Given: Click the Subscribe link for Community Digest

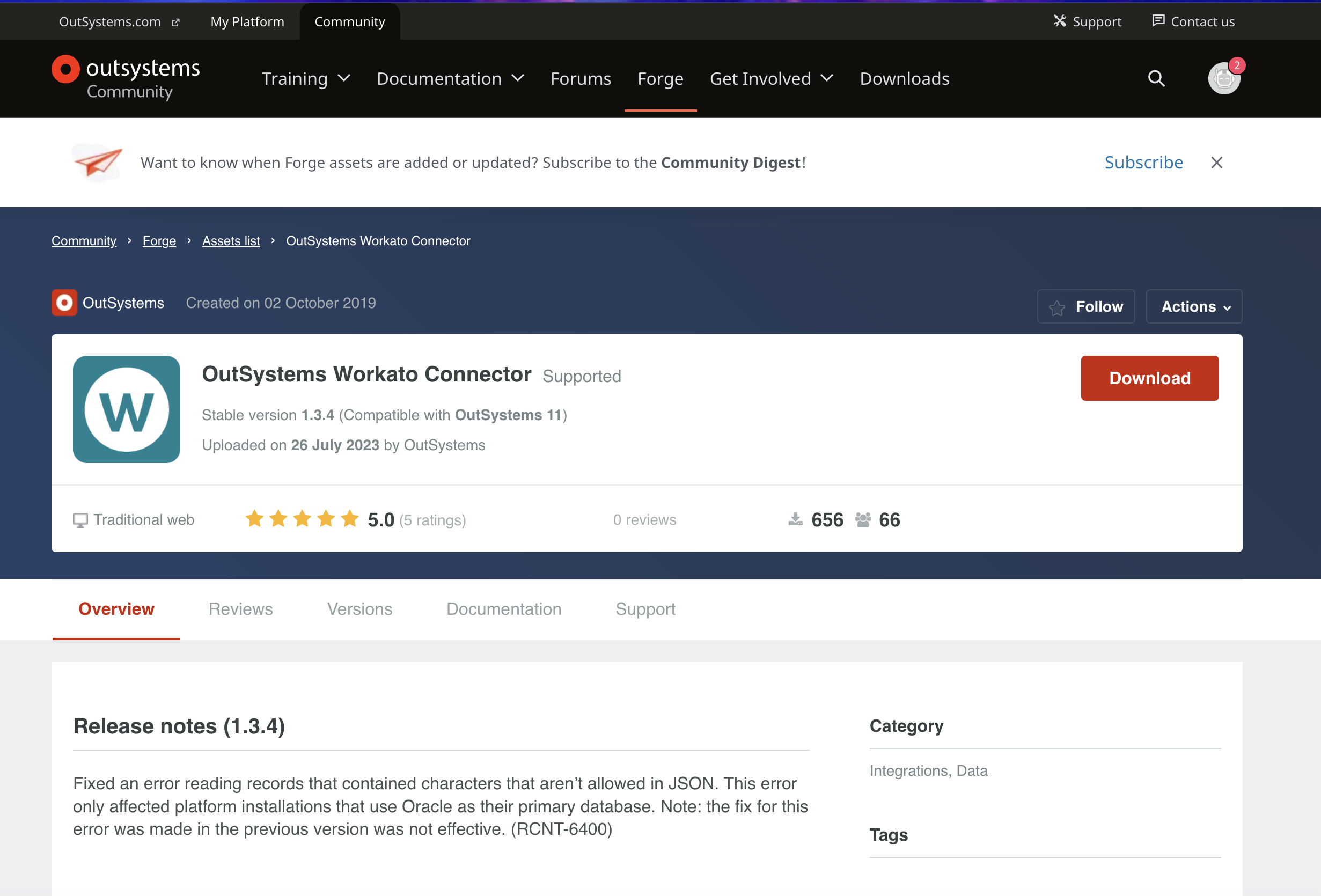Looking at the screenshot, I should 1144,161.
